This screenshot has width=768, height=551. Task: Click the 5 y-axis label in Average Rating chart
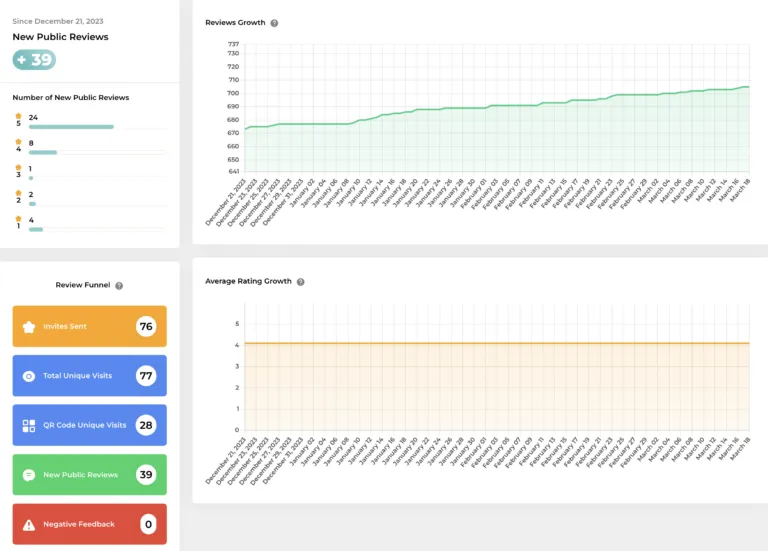point(237,324)
